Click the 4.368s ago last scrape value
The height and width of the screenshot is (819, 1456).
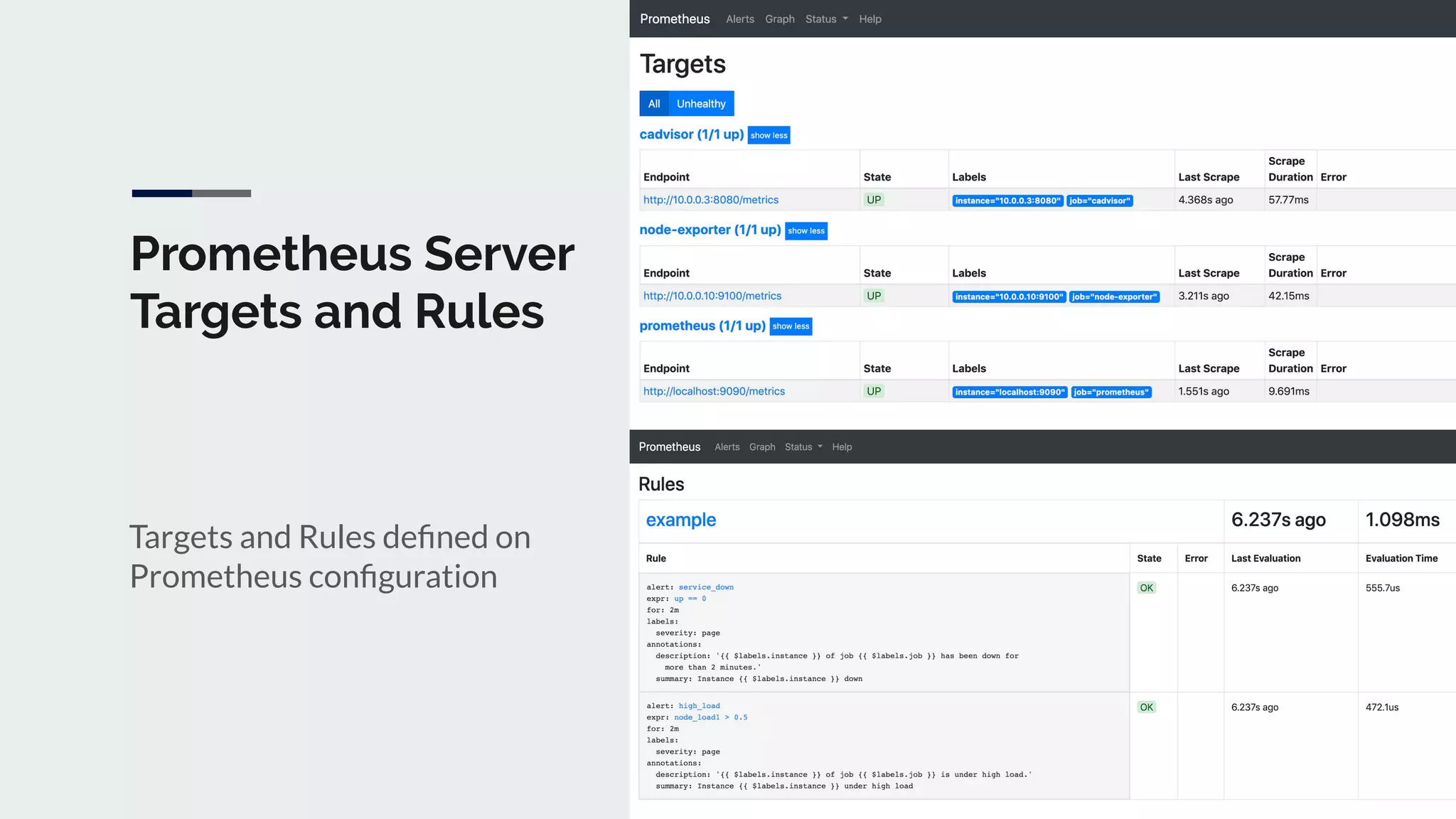tap(1206, 200)
